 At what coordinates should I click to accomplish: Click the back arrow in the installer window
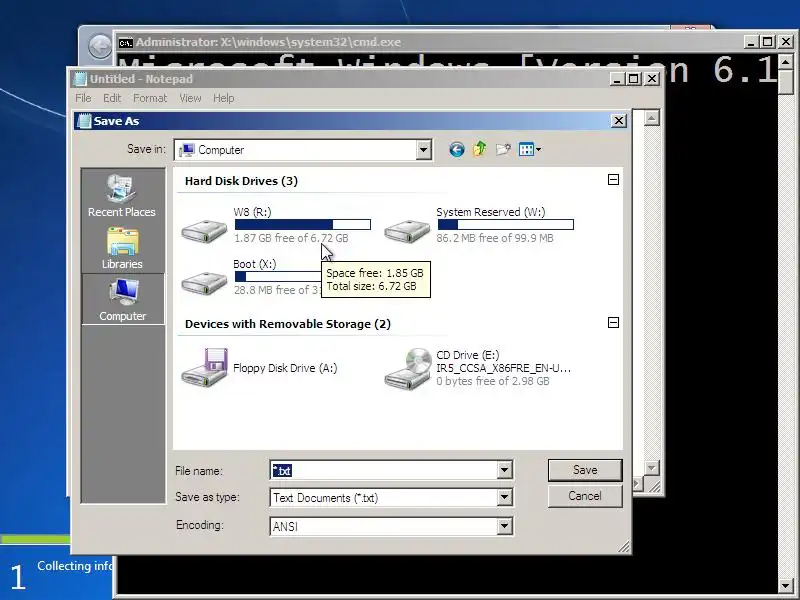point(100,47)
